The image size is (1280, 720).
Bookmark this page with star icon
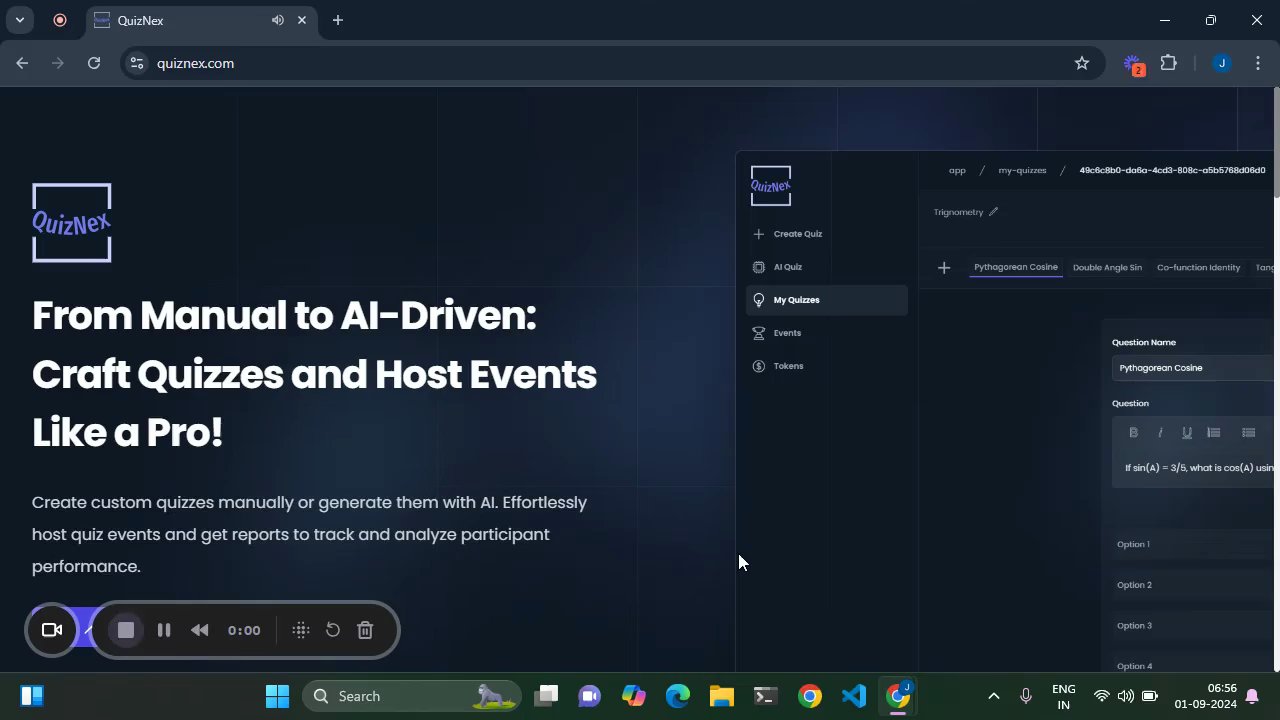point(1082,63)
